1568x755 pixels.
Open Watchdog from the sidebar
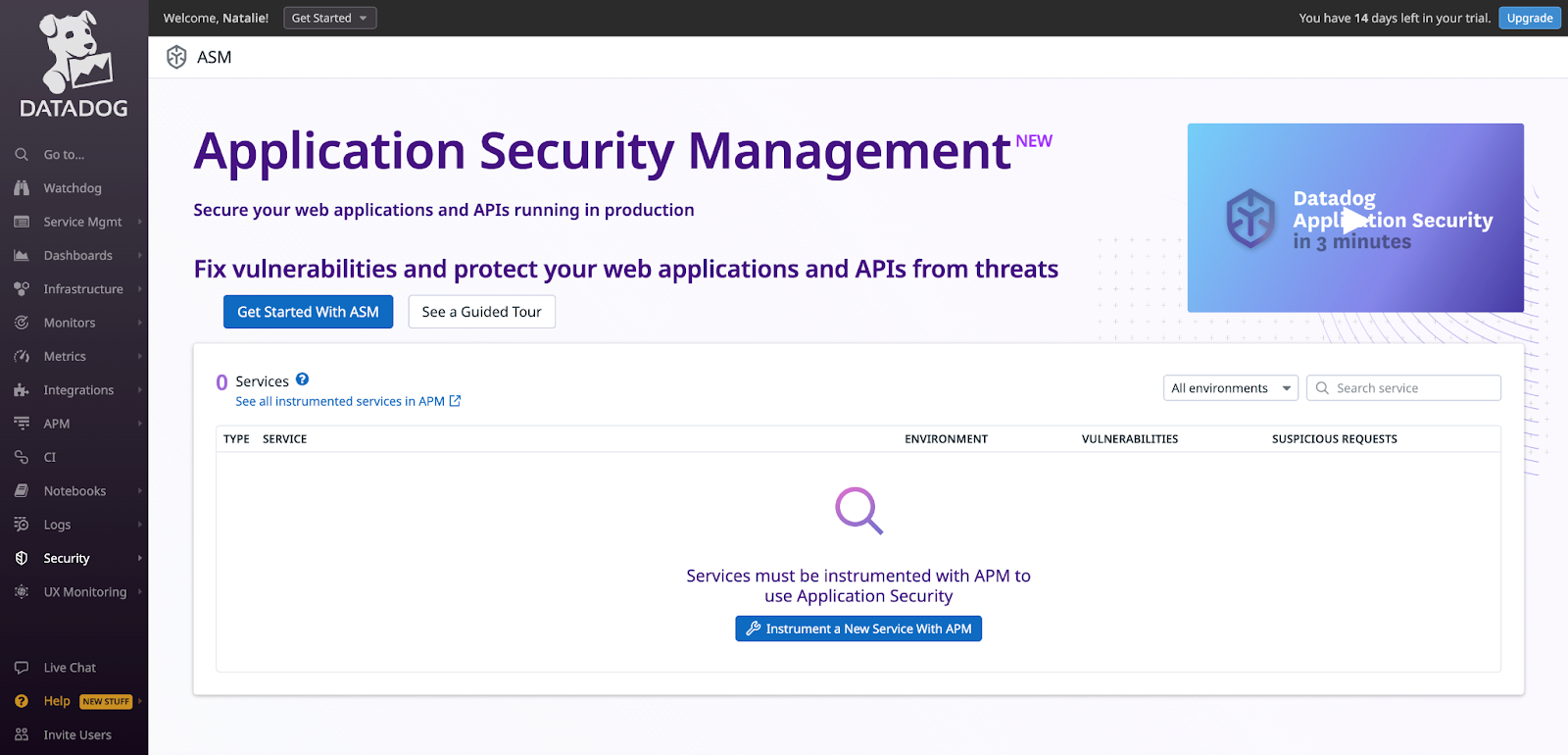(73, 188)
